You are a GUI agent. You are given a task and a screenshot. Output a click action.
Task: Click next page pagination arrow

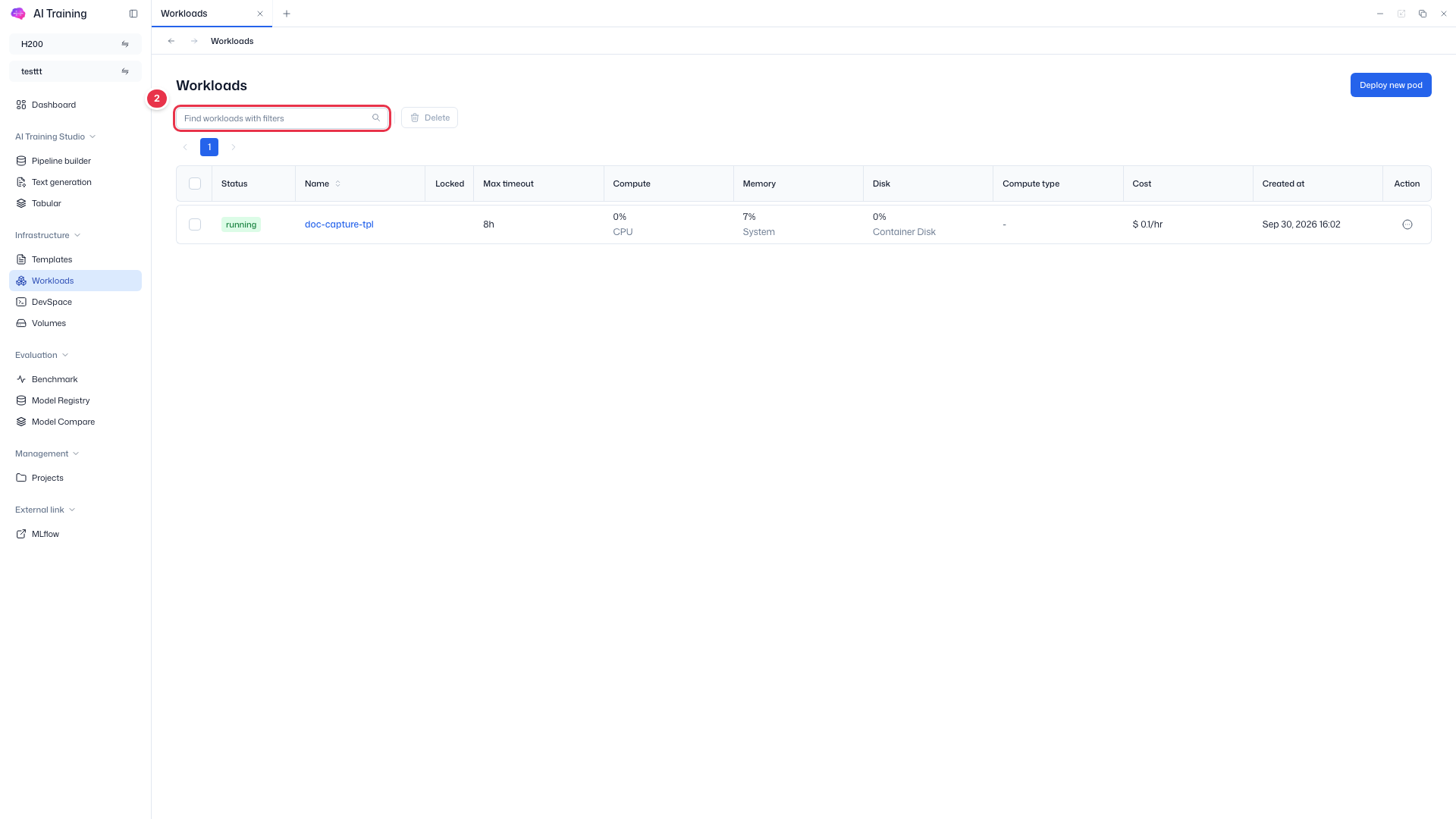[x=234, y=147]
